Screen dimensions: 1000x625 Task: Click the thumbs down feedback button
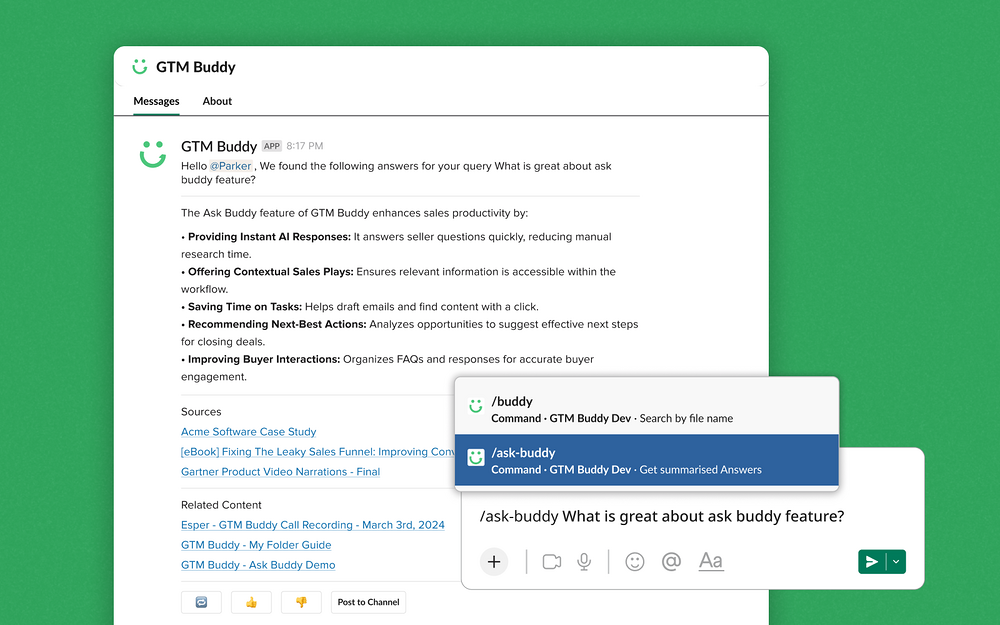point(301,602)
